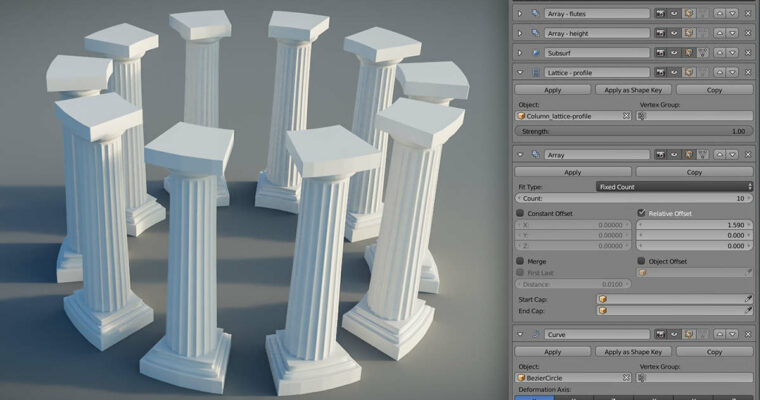Enable the Constant Offset checkbox

[520, 213]
